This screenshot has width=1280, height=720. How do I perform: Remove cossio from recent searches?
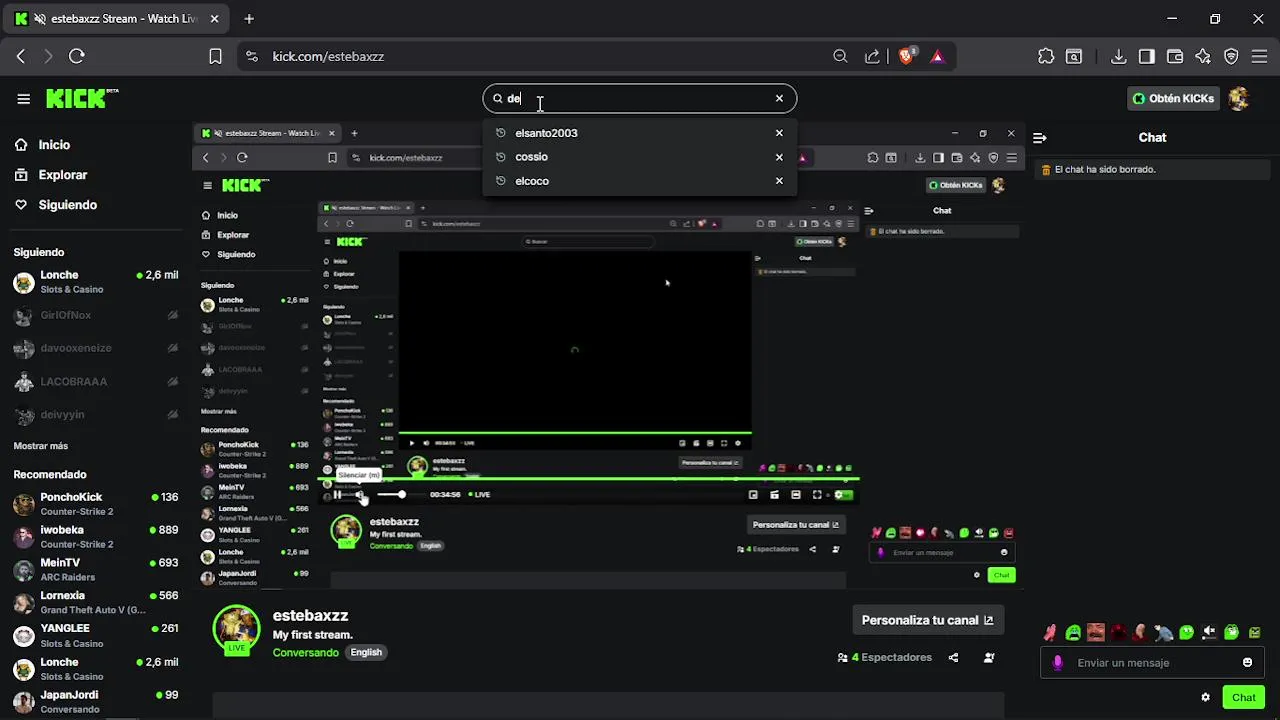[x=779, y=157]
